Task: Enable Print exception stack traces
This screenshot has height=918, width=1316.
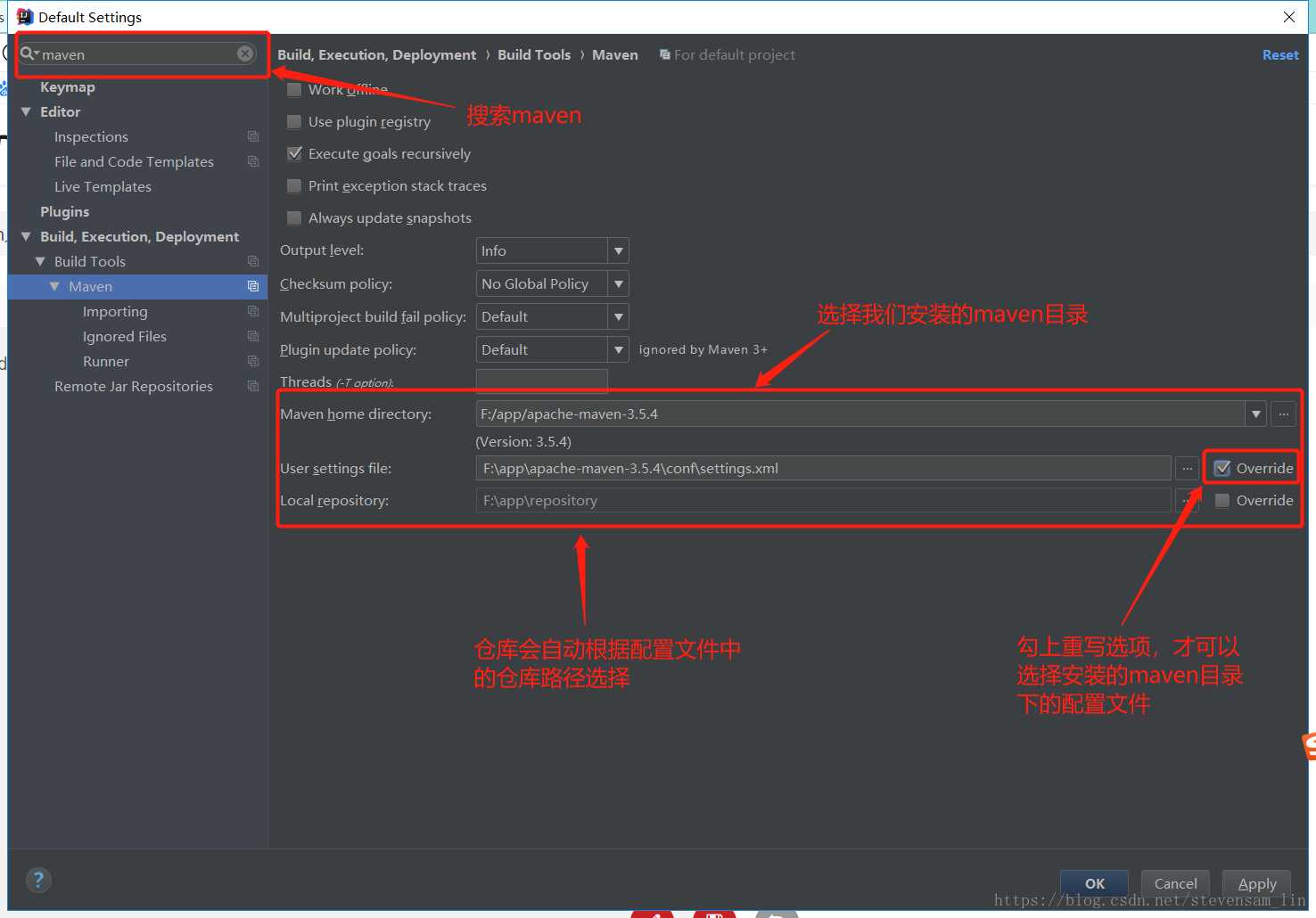Action: pos(294,185)
